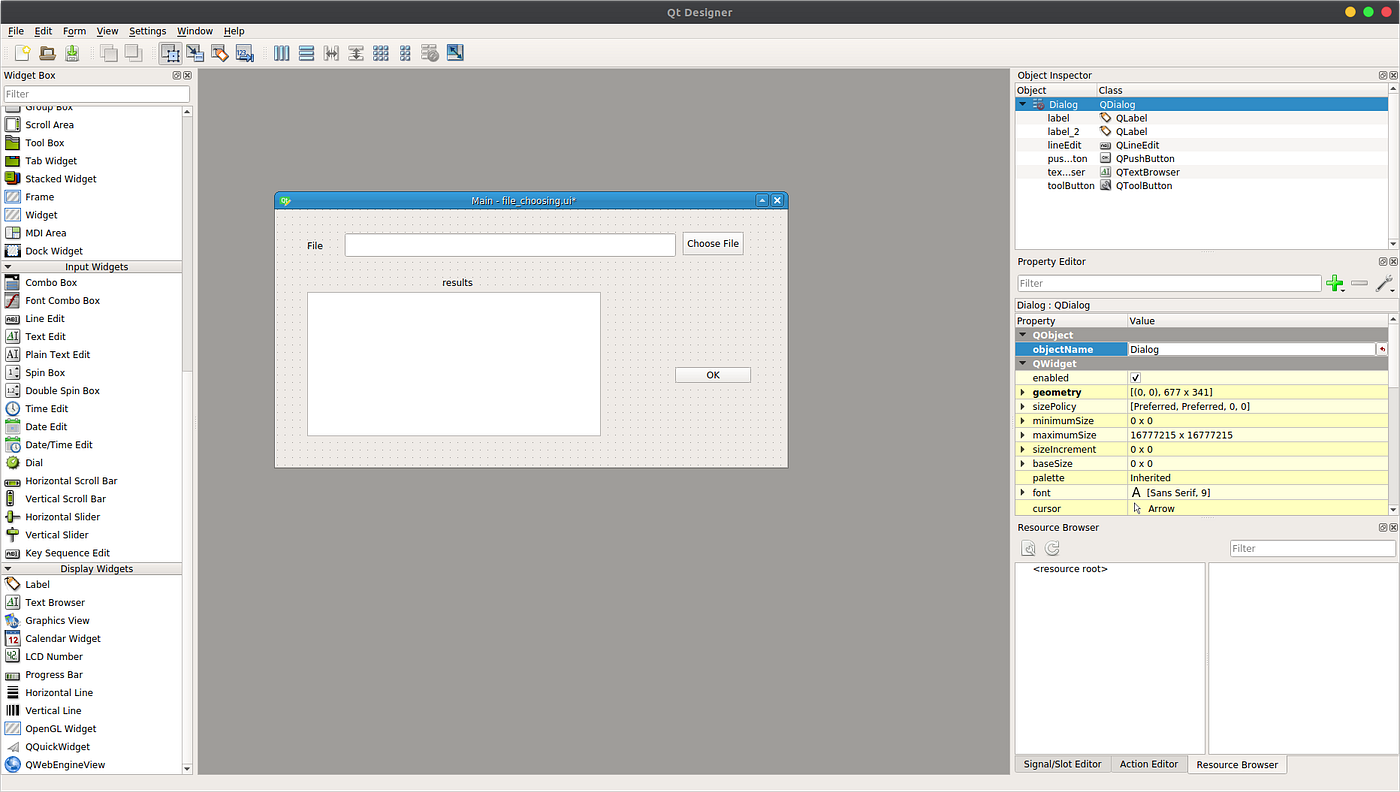The height and width of the screenshot is (792, 1400).
Task: Open the wrench Configure Property Editor dropdown
Action: (1385, 284)
